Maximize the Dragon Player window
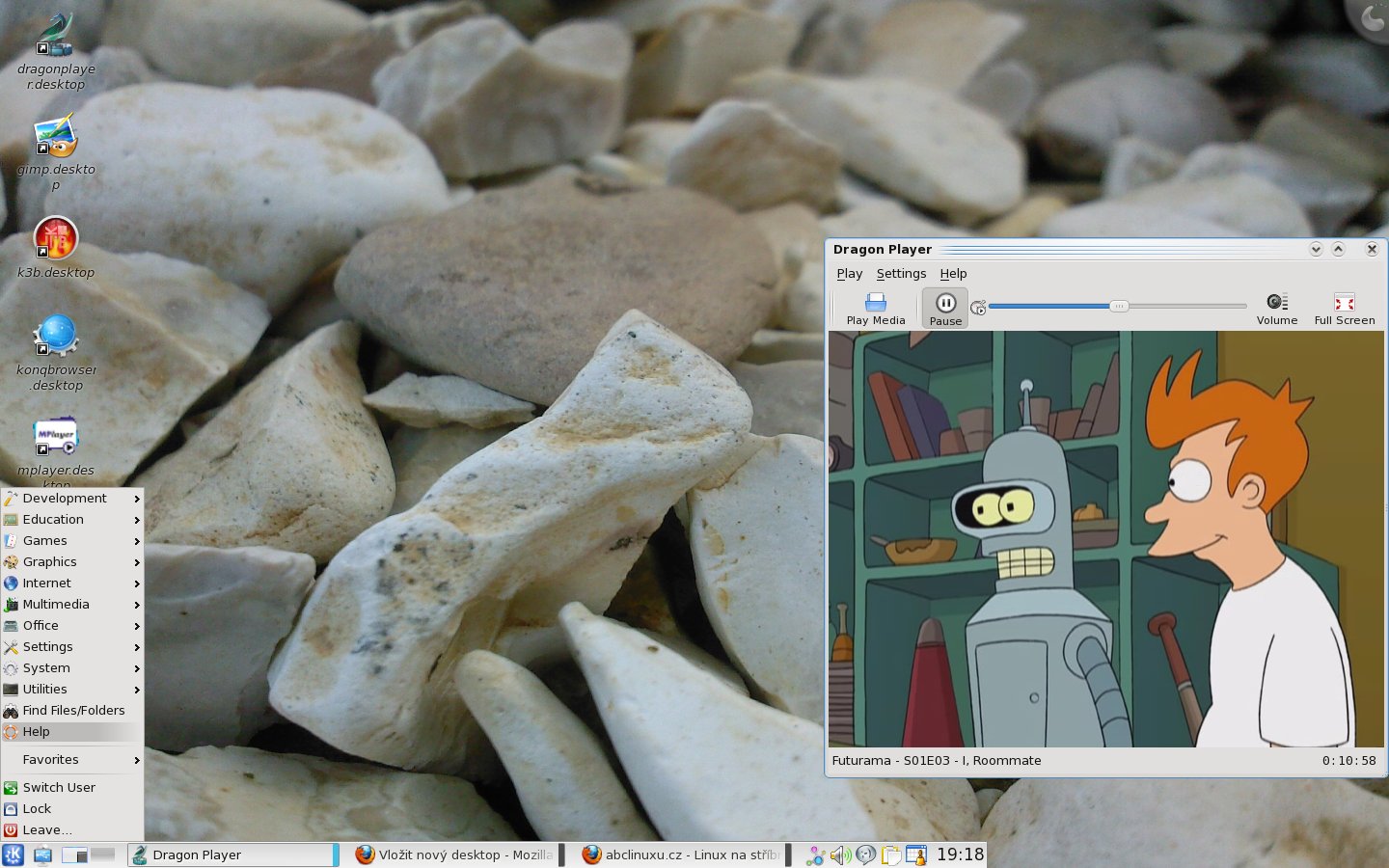This screenshot has height=868, width=1389. click(x=1338, y=249)
